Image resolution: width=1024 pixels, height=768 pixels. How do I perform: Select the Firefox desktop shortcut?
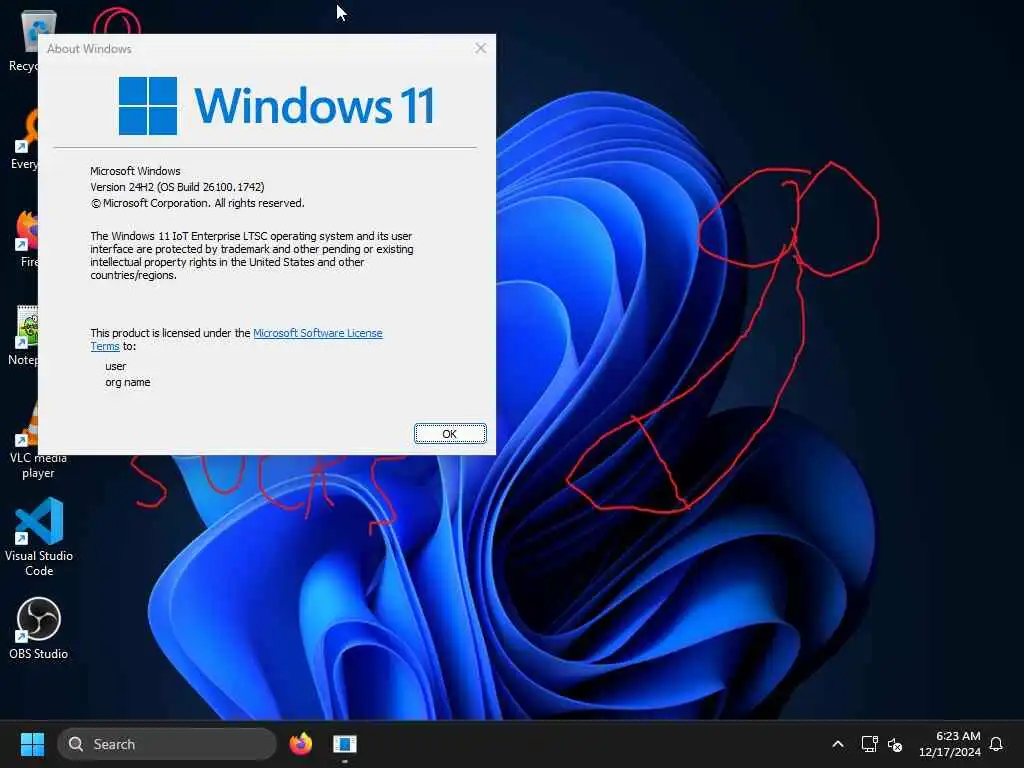click(26, 238)
